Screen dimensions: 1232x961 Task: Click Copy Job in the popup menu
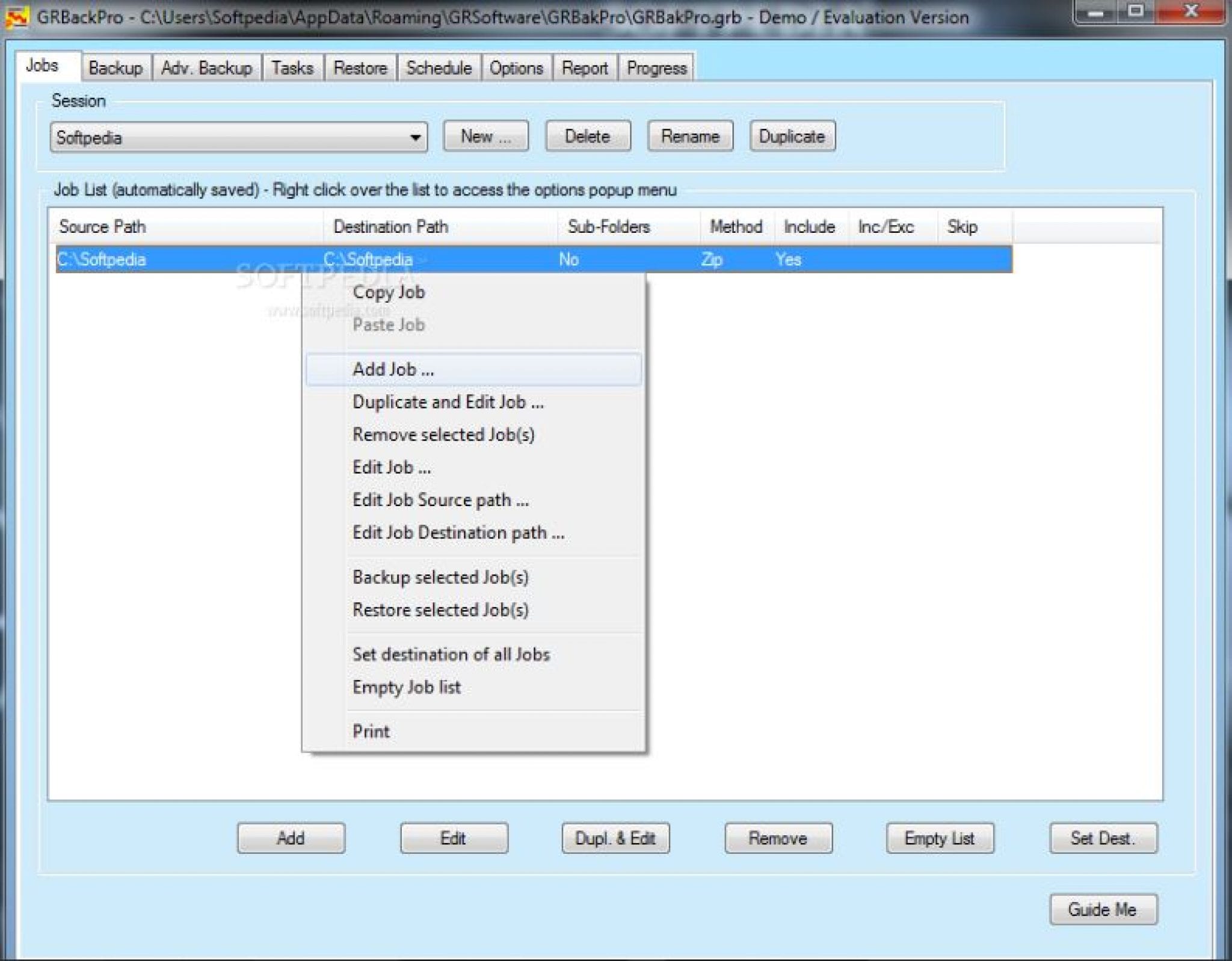(x=389, y=292)
